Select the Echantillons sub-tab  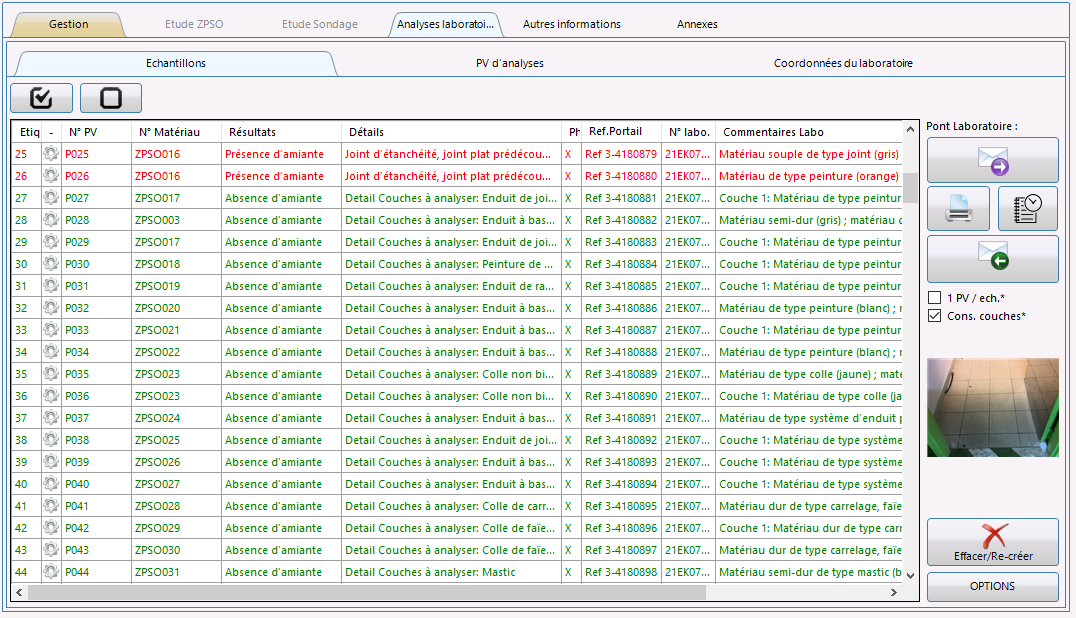[x=176, y=63]
